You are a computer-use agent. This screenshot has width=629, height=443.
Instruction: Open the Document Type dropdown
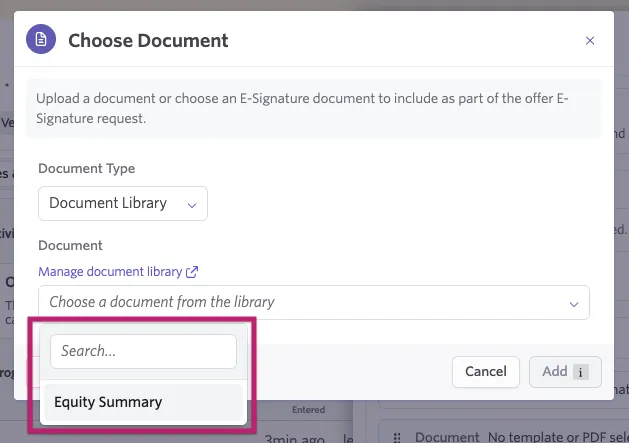(x=123, y=203)
